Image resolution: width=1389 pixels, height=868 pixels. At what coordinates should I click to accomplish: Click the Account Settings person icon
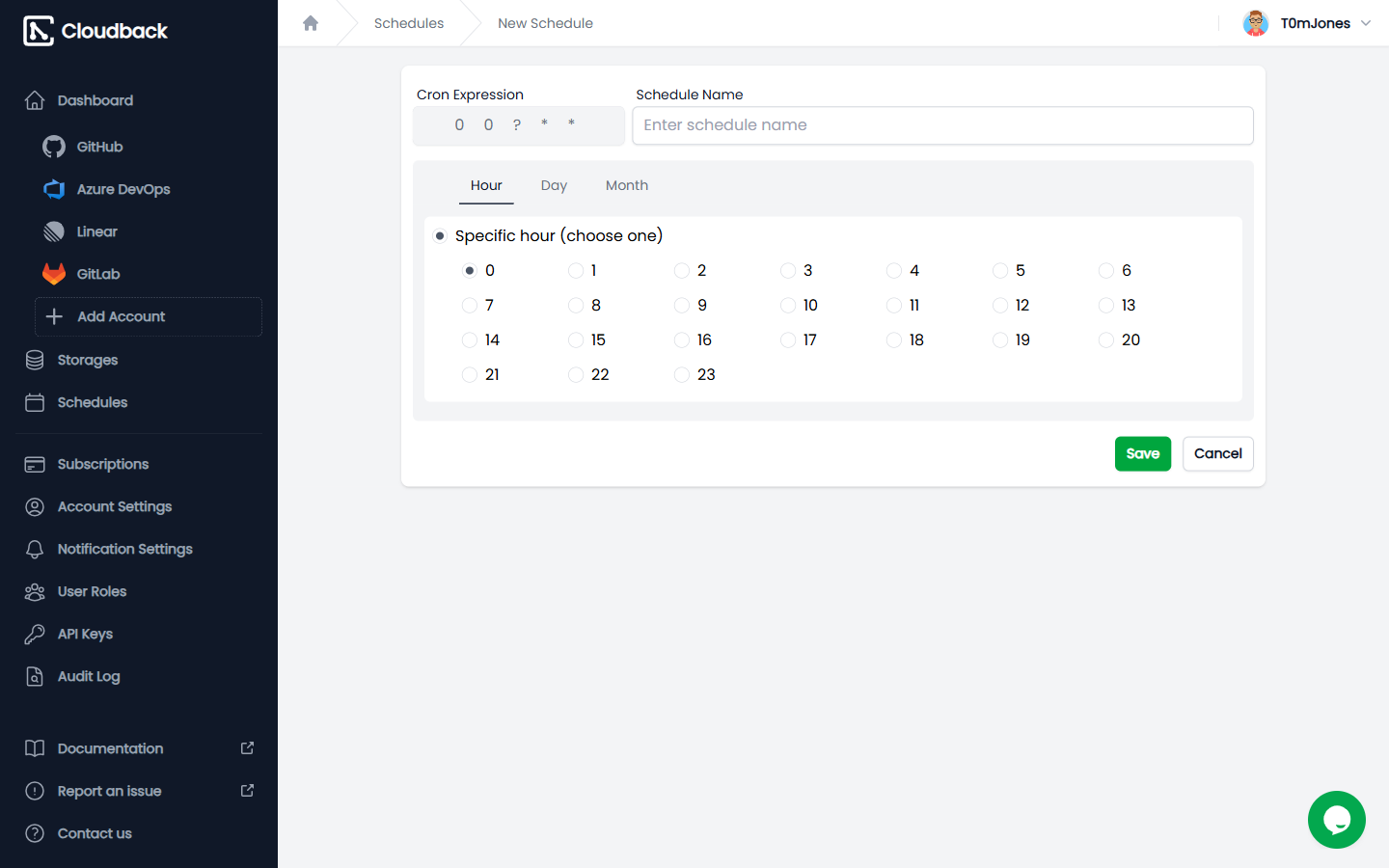point(35,506)
